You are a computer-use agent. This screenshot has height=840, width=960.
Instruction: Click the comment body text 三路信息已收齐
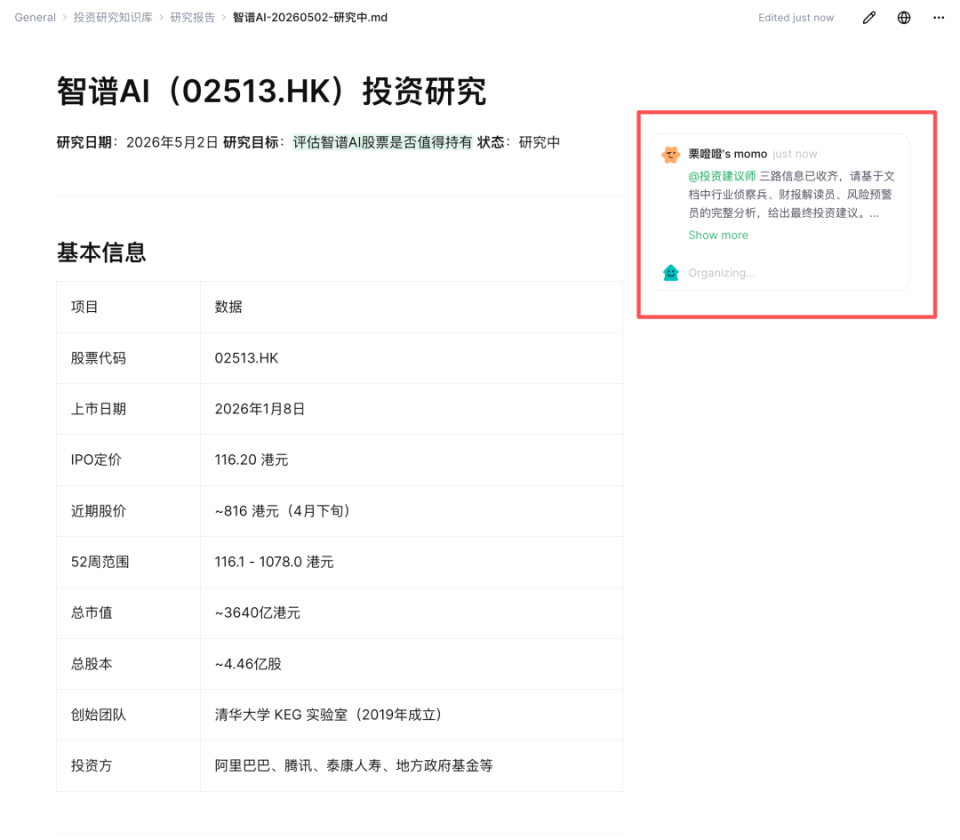[798, 176]
